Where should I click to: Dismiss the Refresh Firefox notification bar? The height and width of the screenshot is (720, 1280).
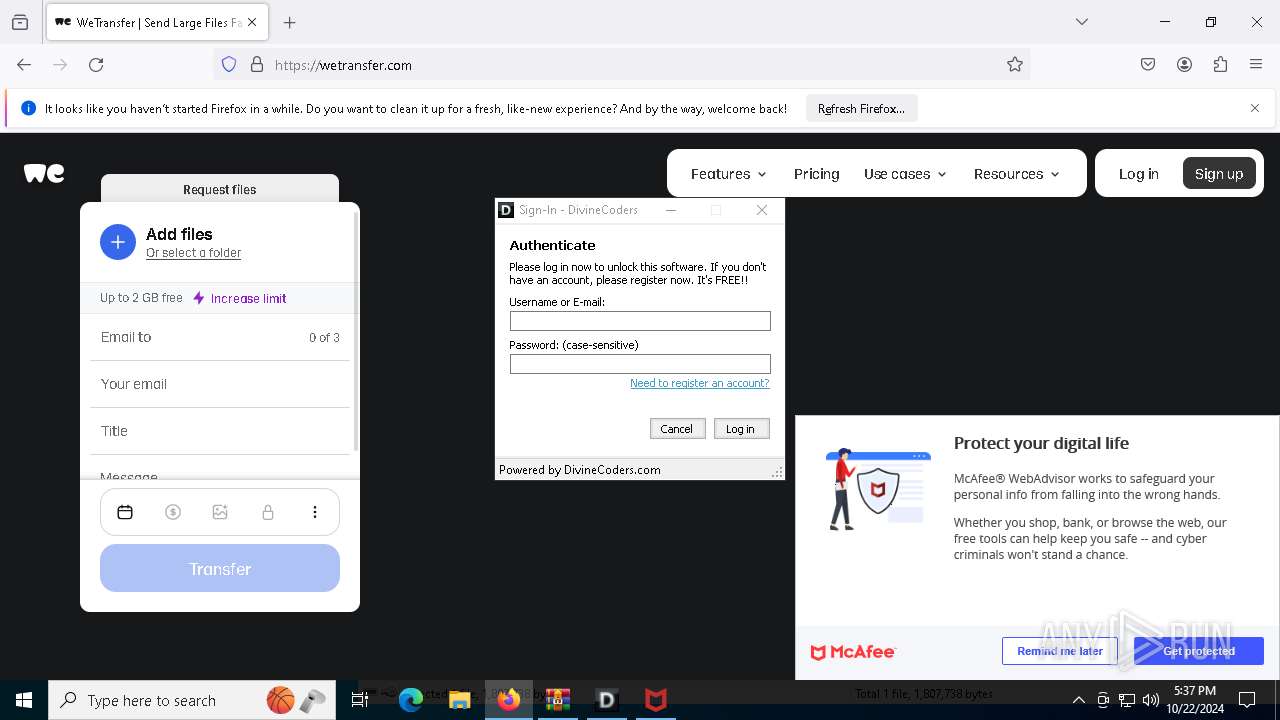click(1255, 108)
